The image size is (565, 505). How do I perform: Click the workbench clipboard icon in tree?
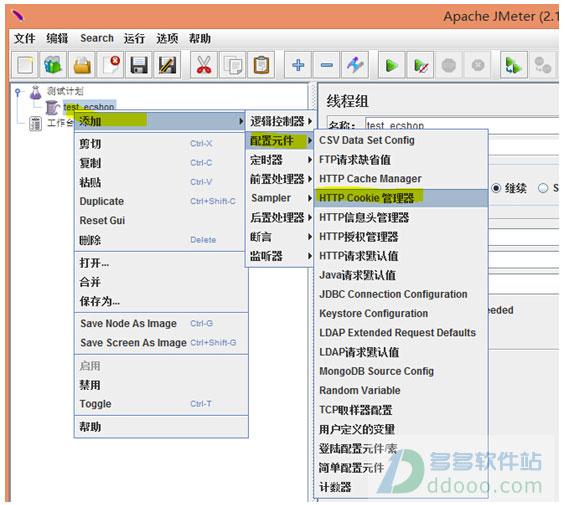(x=35, y=124)
